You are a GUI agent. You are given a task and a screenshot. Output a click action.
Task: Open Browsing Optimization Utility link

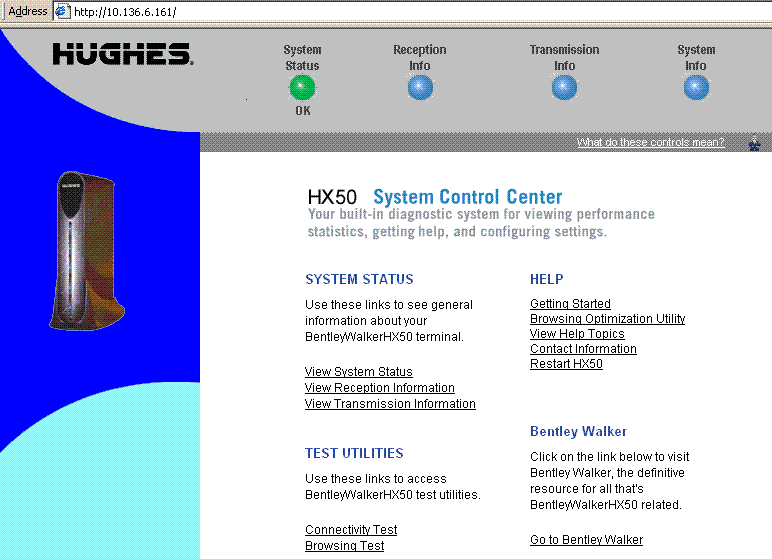coord(608,319)
